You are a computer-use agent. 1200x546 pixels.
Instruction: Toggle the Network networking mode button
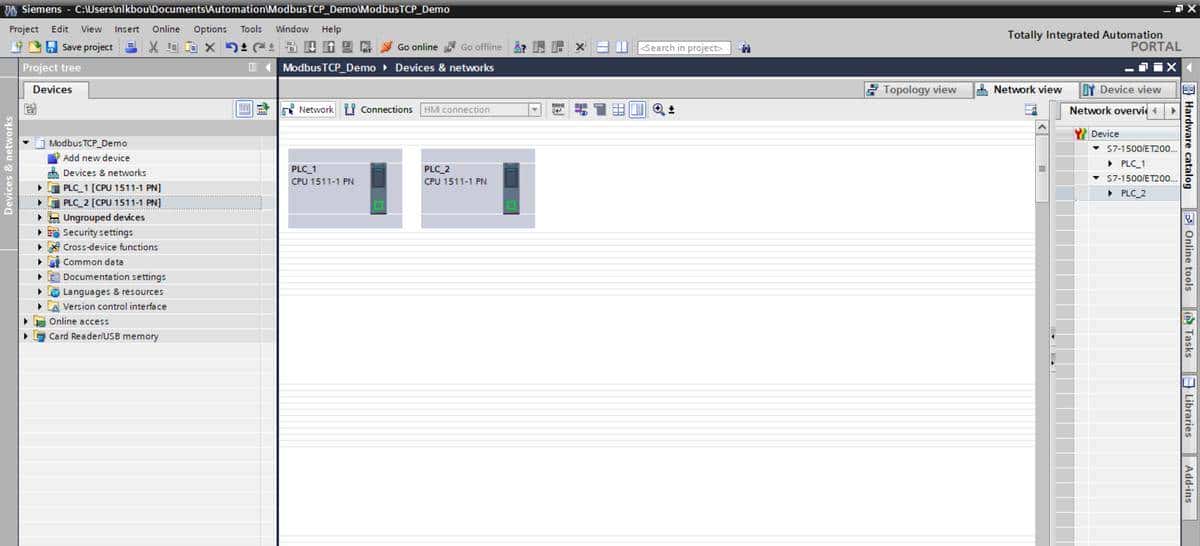308,109
